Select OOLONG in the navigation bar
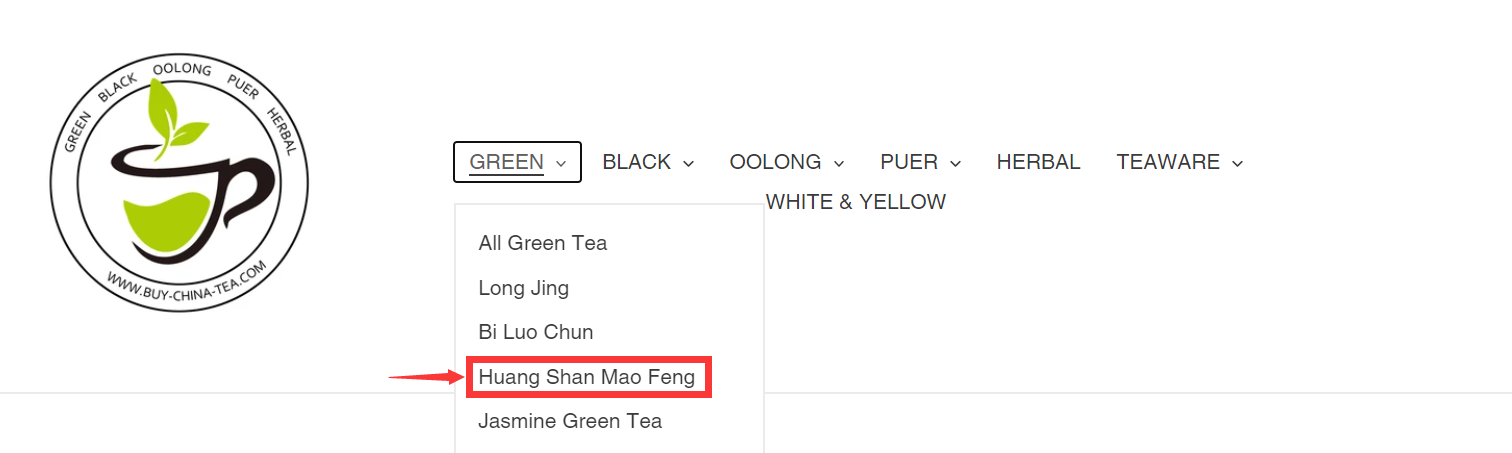 787,162
